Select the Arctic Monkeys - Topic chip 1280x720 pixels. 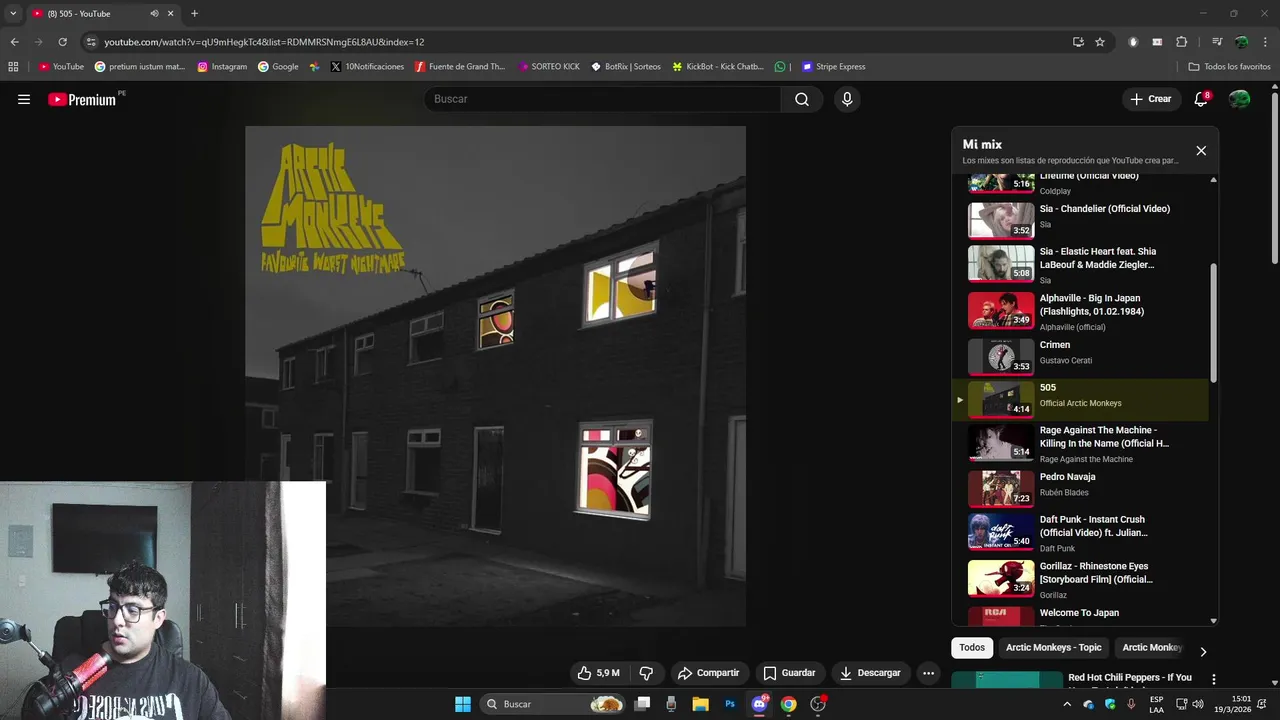1053,648
